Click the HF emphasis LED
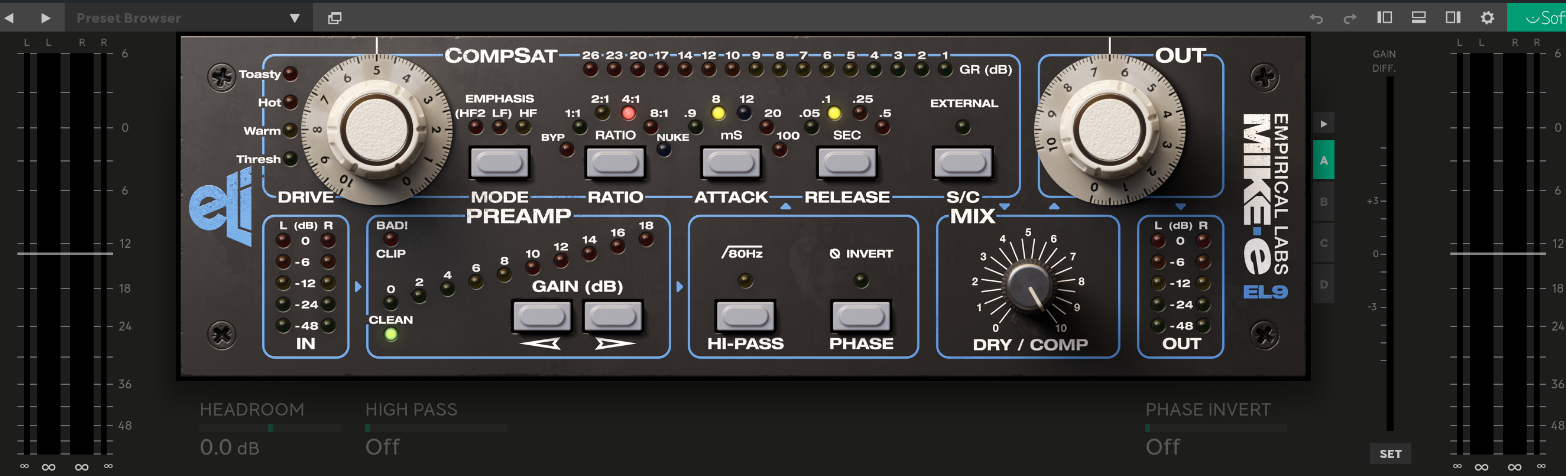1566x476 pixels. click(x=523, y=127)
